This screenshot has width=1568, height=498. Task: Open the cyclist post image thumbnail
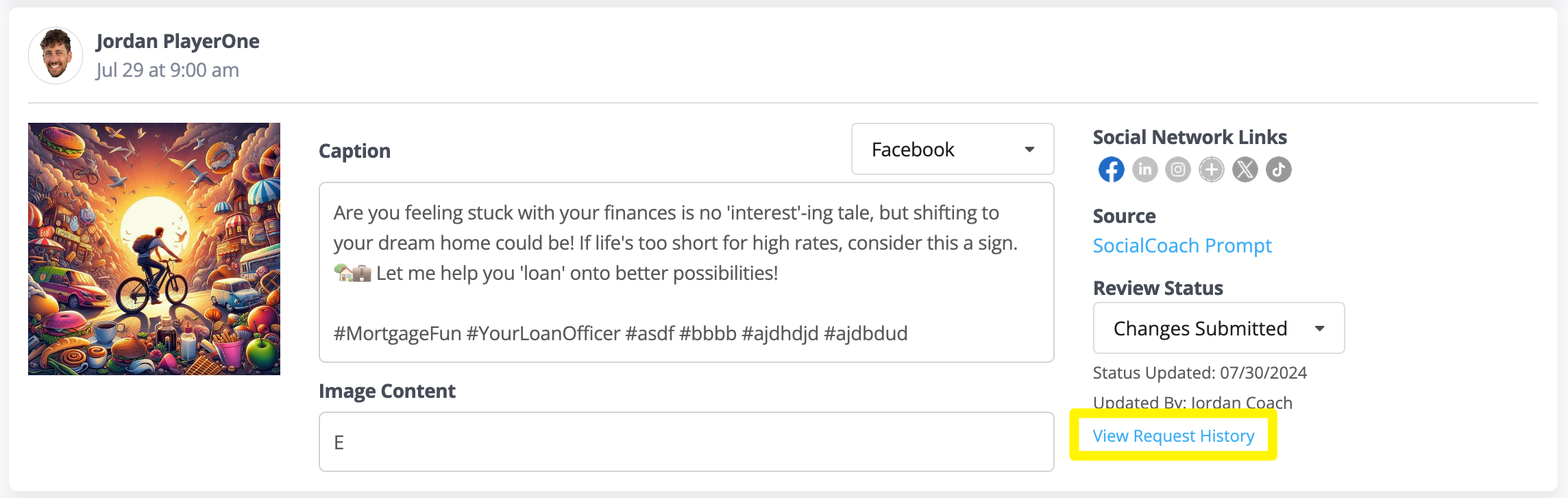pos(154,249)
